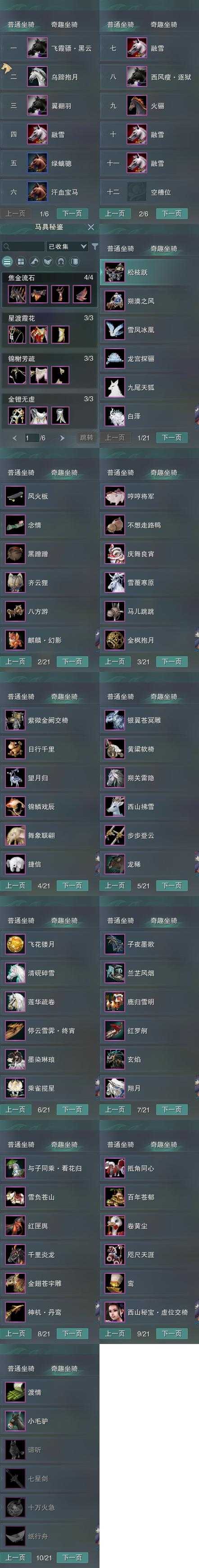Click the 跳转 jump button

click(x=87, y=438)
